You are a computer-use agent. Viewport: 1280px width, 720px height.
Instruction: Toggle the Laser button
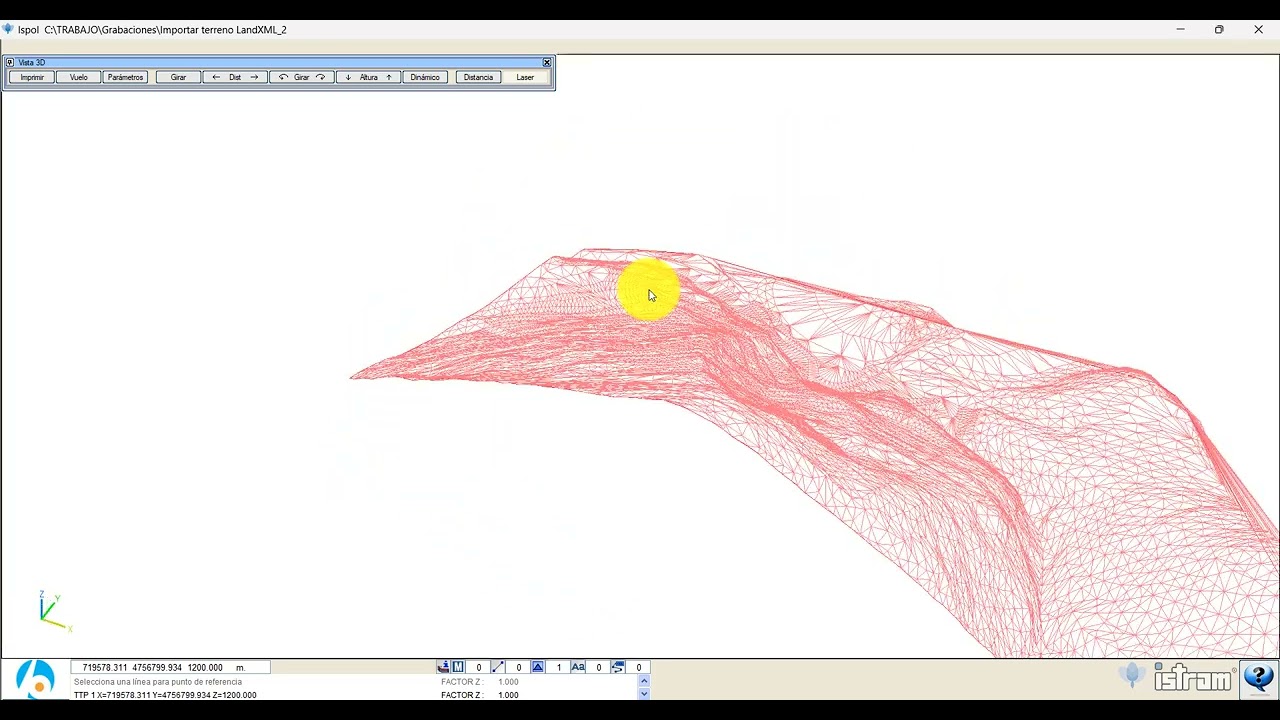pyautogui.click(x=525, y=77)
